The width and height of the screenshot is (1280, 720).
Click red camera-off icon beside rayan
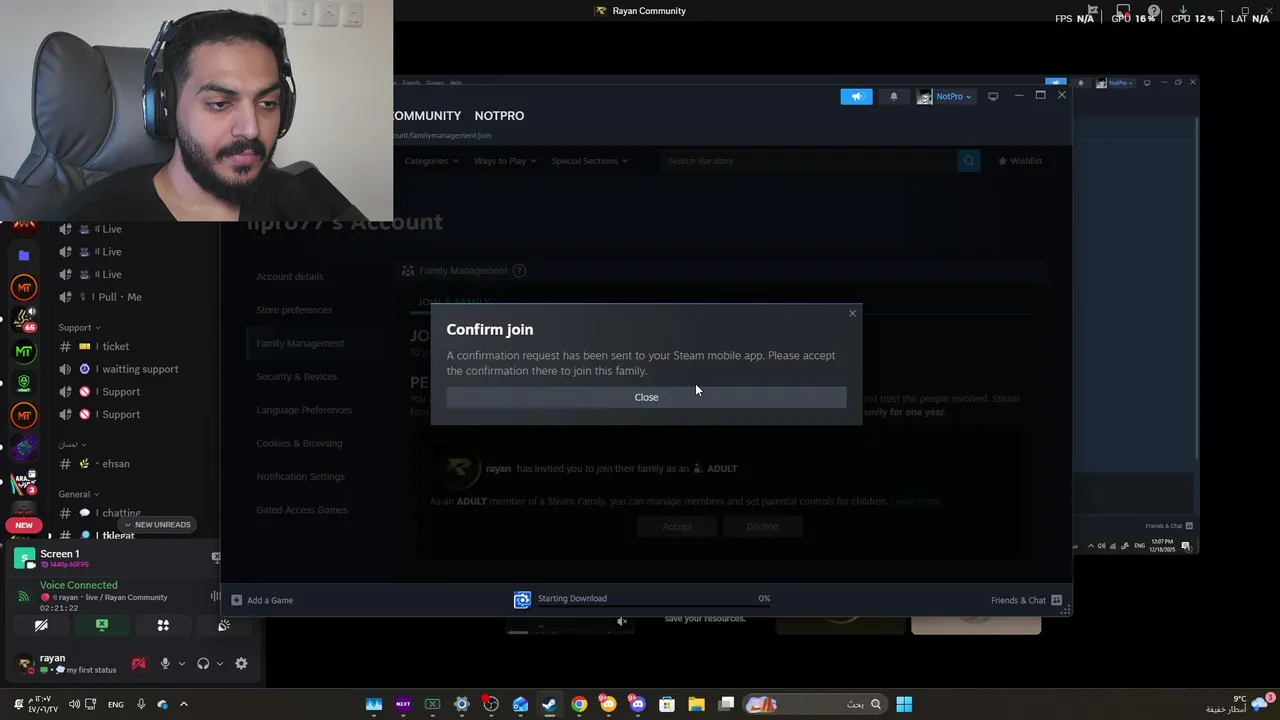(x=139, y=663)
